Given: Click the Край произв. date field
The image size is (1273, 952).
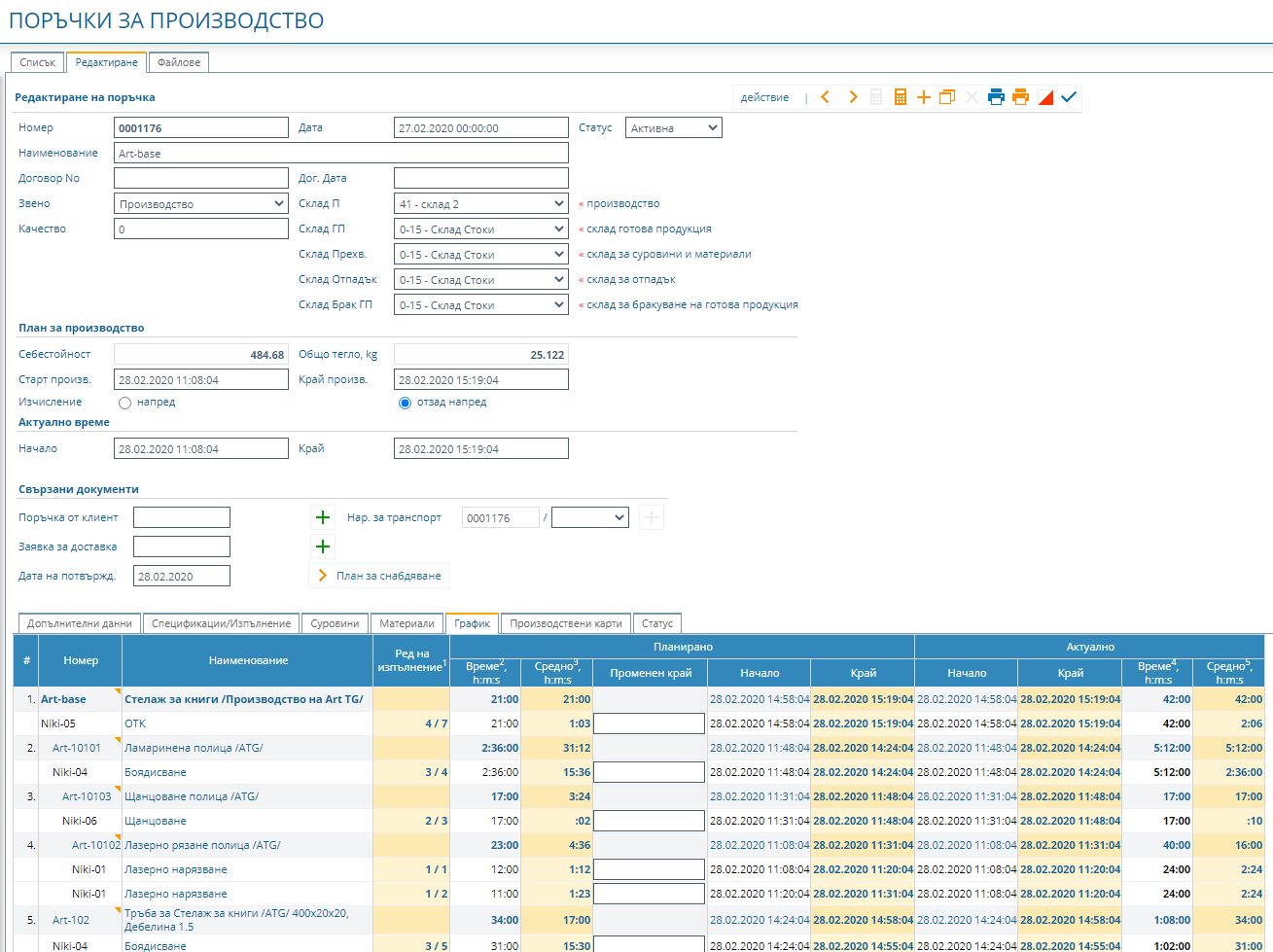Looking at the screenshot, I should point(481,379).
